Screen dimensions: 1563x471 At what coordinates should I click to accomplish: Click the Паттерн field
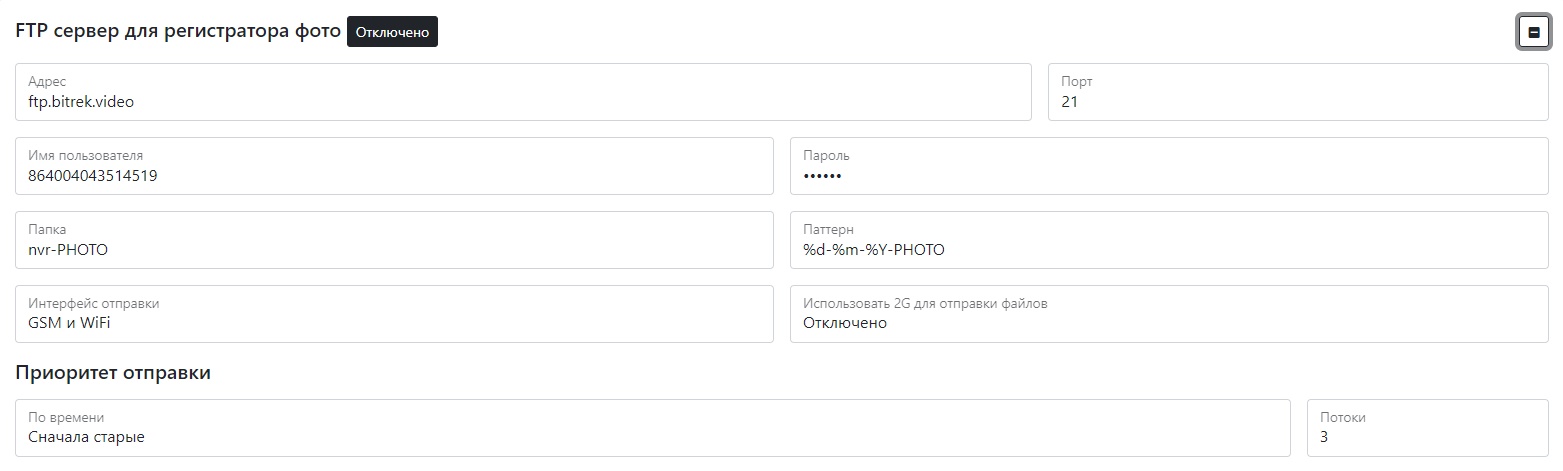pyautogui.click(x=1168, y=240)
